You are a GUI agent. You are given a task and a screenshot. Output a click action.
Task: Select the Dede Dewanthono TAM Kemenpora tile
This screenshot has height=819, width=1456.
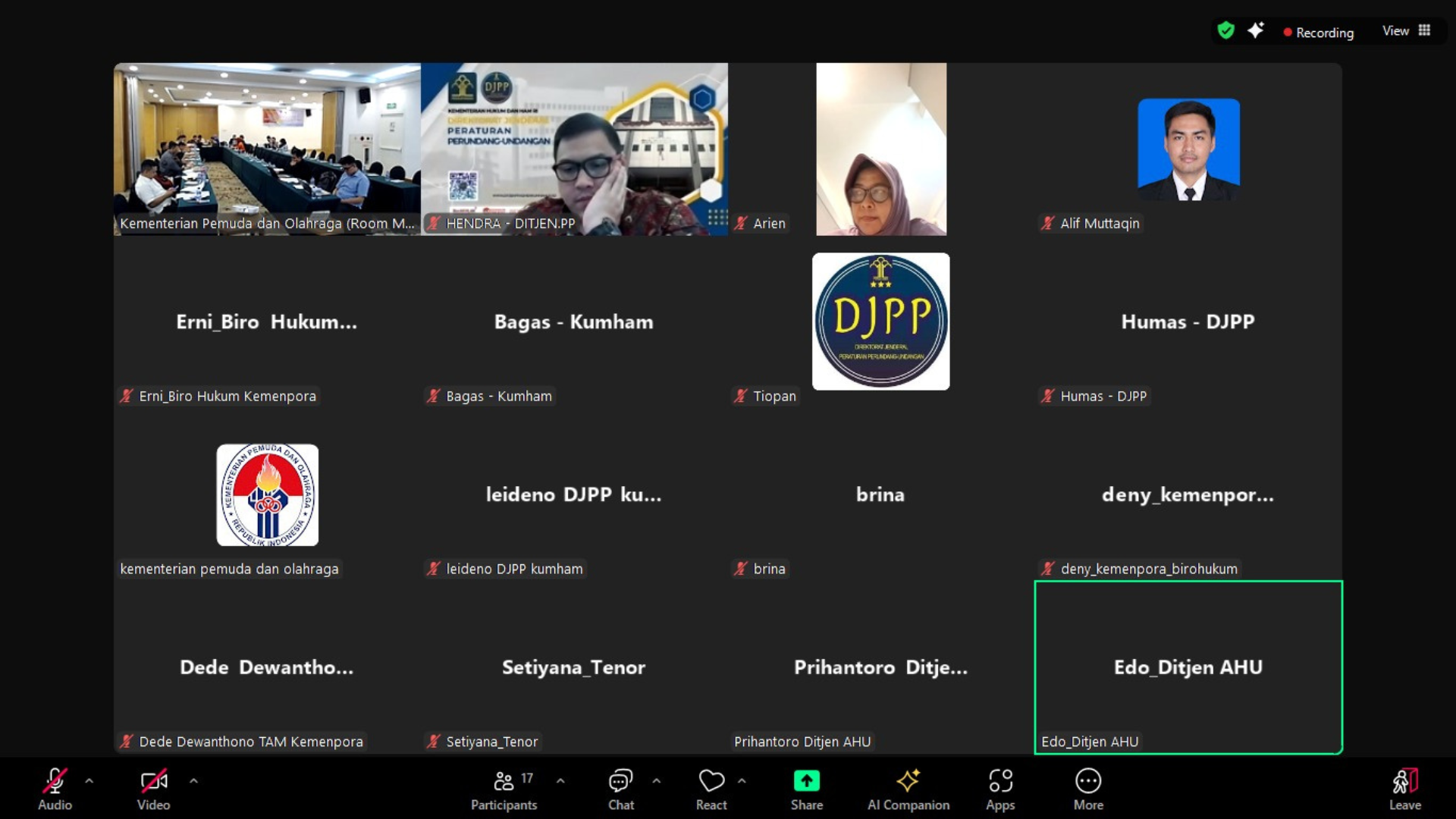(x=267, y=667)
